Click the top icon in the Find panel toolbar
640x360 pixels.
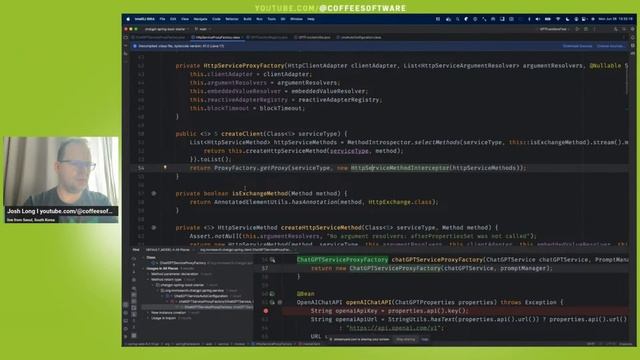click(x=134, y=258)
